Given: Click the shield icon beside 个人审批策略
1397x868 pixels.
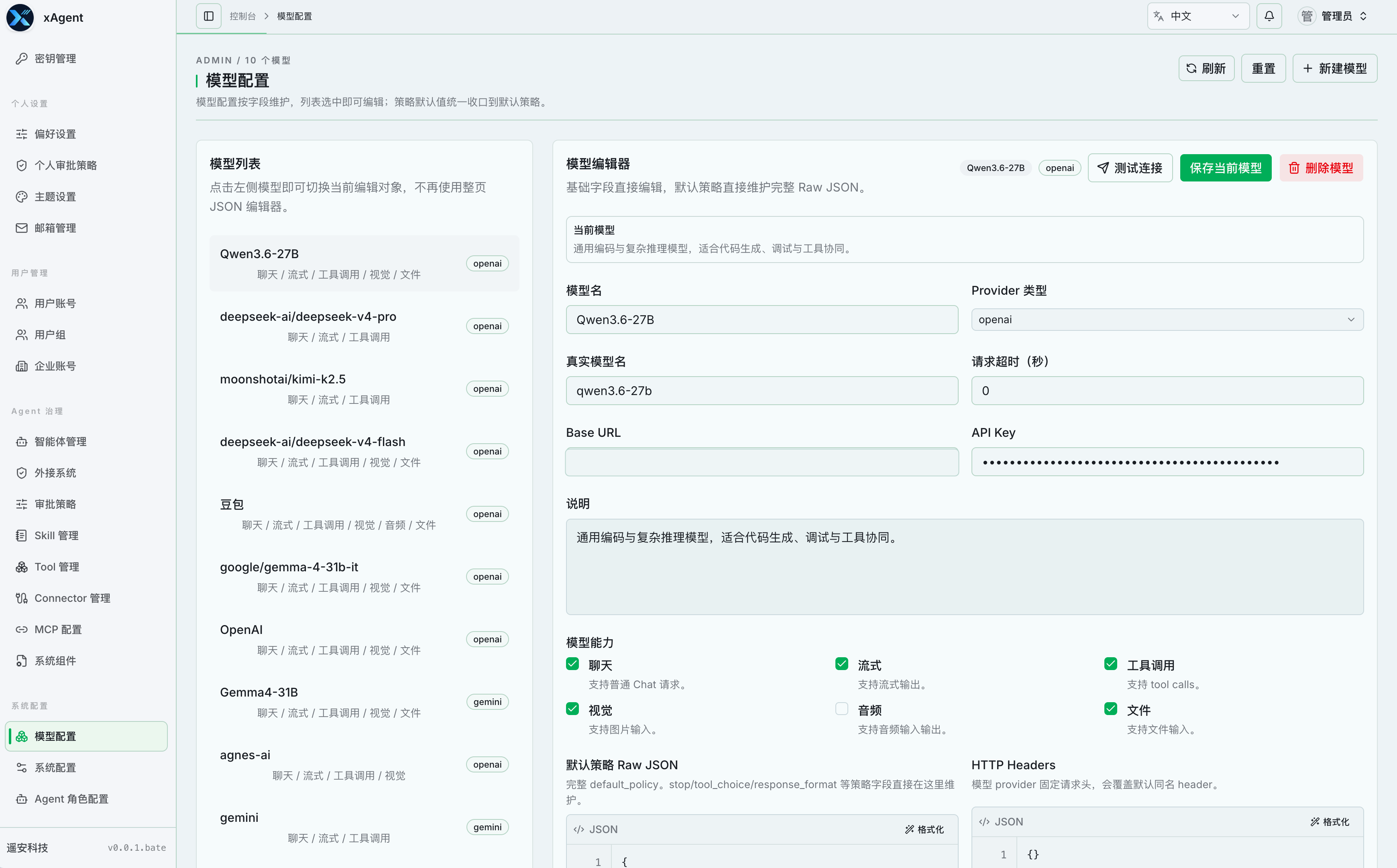Looking at the screenshot, I should (x=22, y=165).
